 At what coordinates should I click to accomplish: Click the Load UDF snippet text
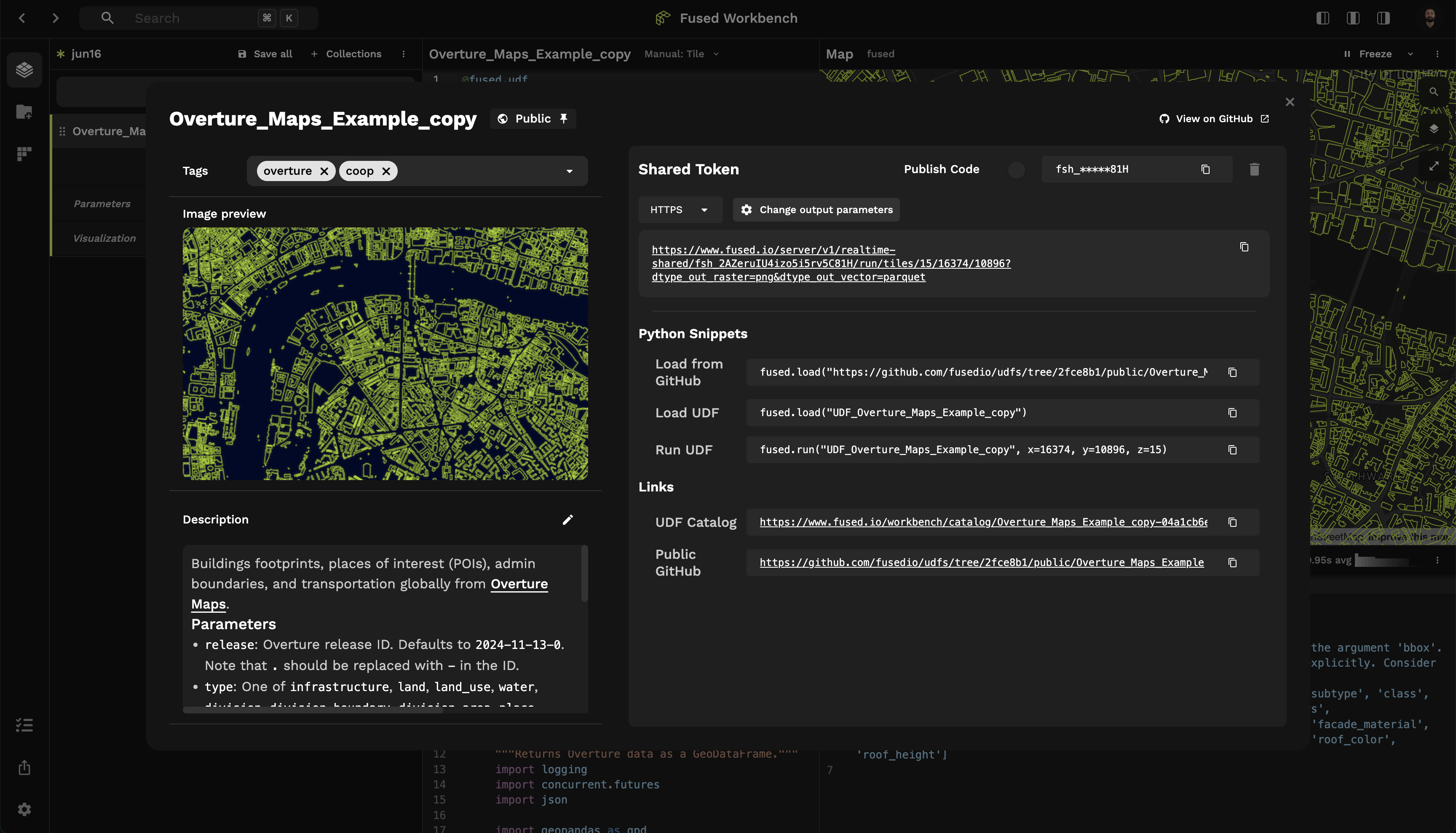tap(893, 413)
